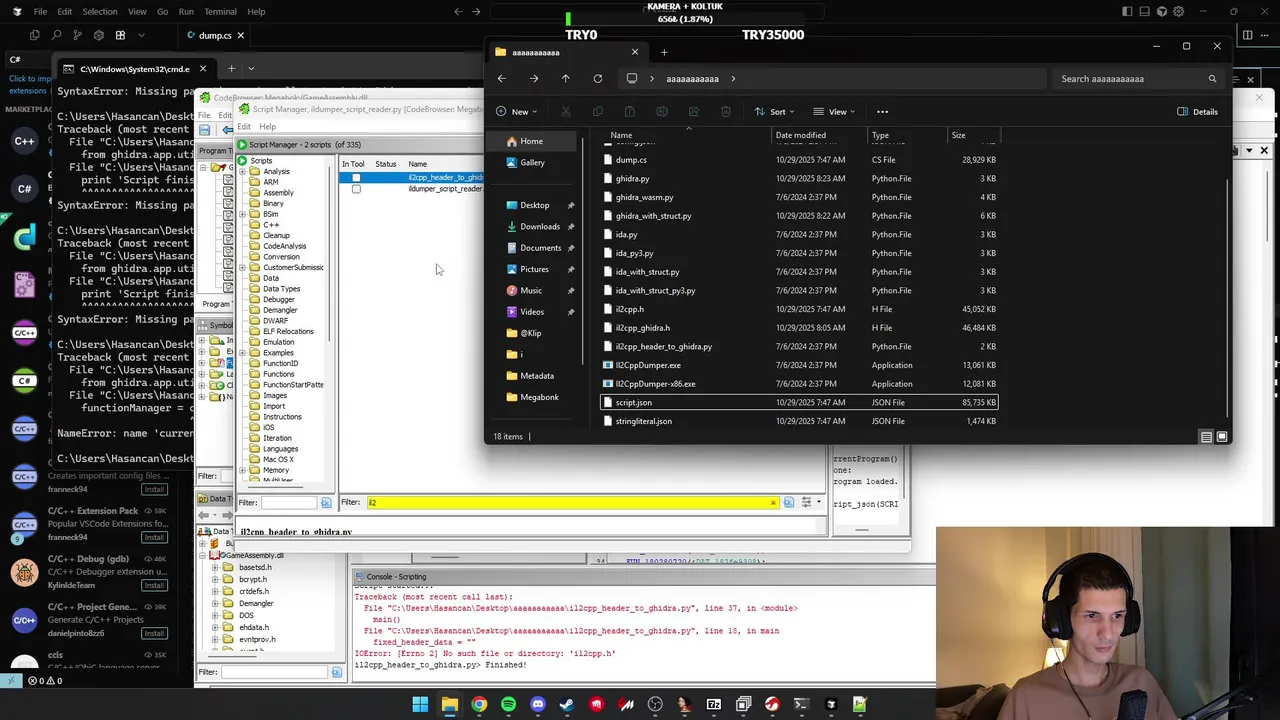
Task: Open Spotify from the taskbar
Action: click(x=508, y=704)
